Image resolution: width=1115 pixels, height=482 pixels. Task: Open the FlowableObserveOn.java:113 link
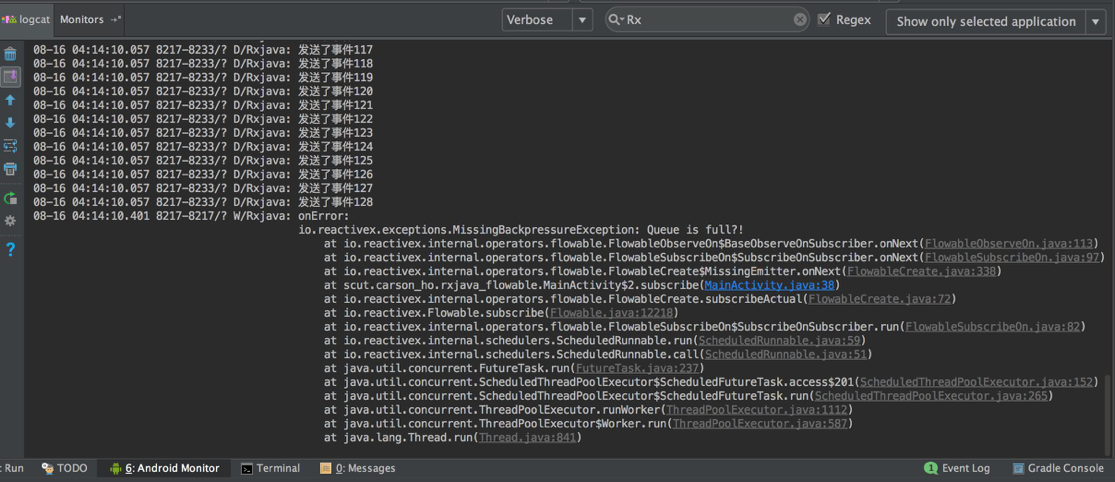[x=1010, y=243]
